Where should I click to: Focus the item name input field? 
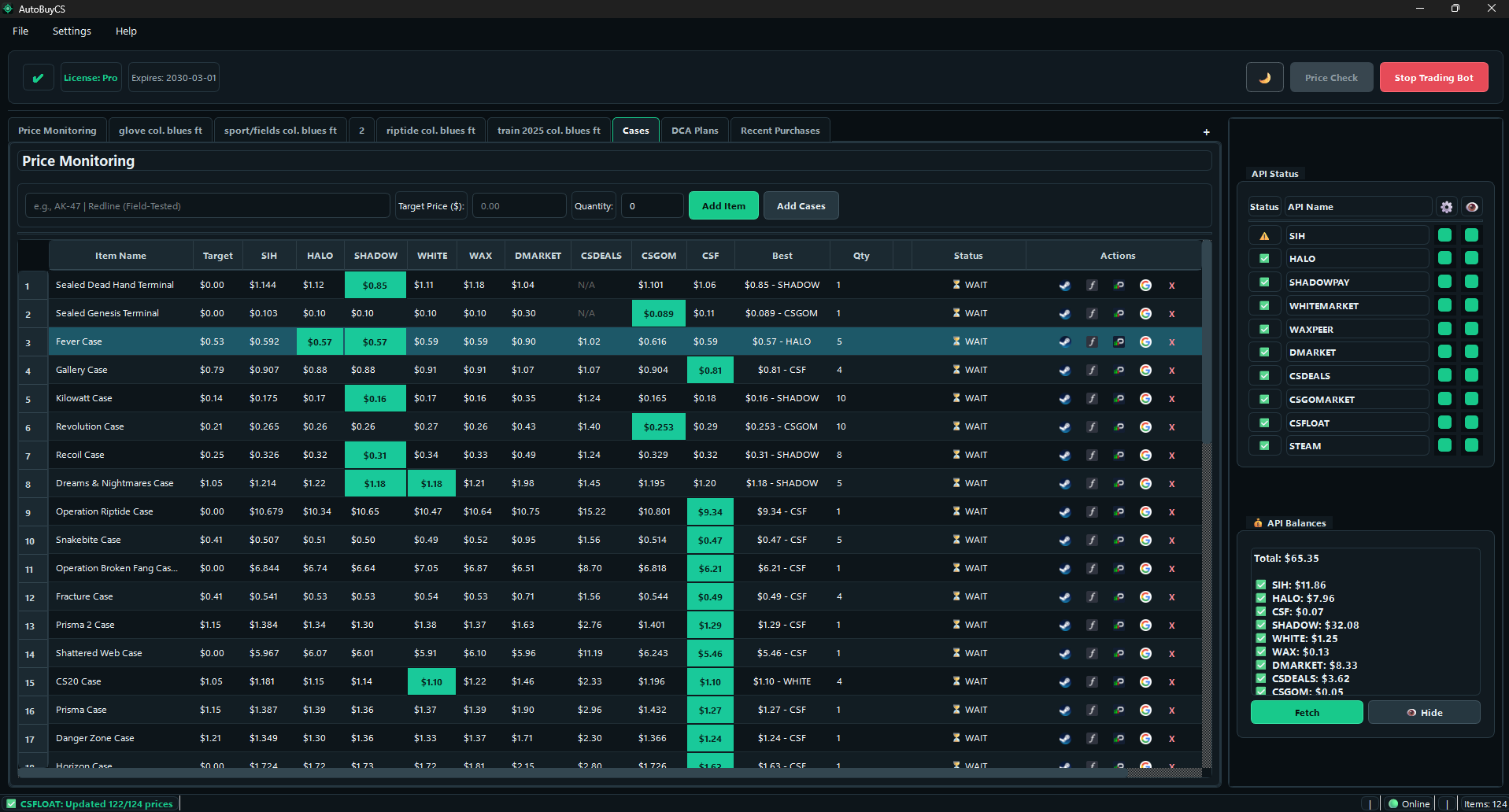coord(208,205)
